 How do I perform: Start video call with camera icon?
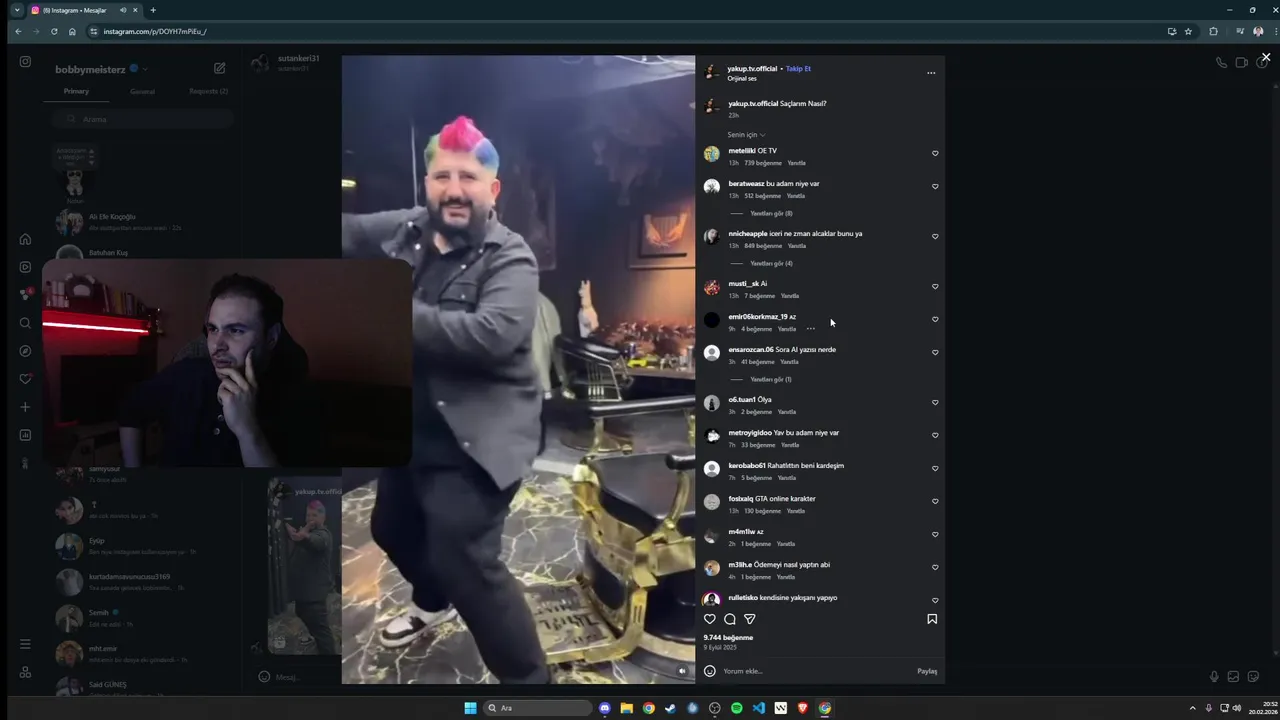(1241, 62)
